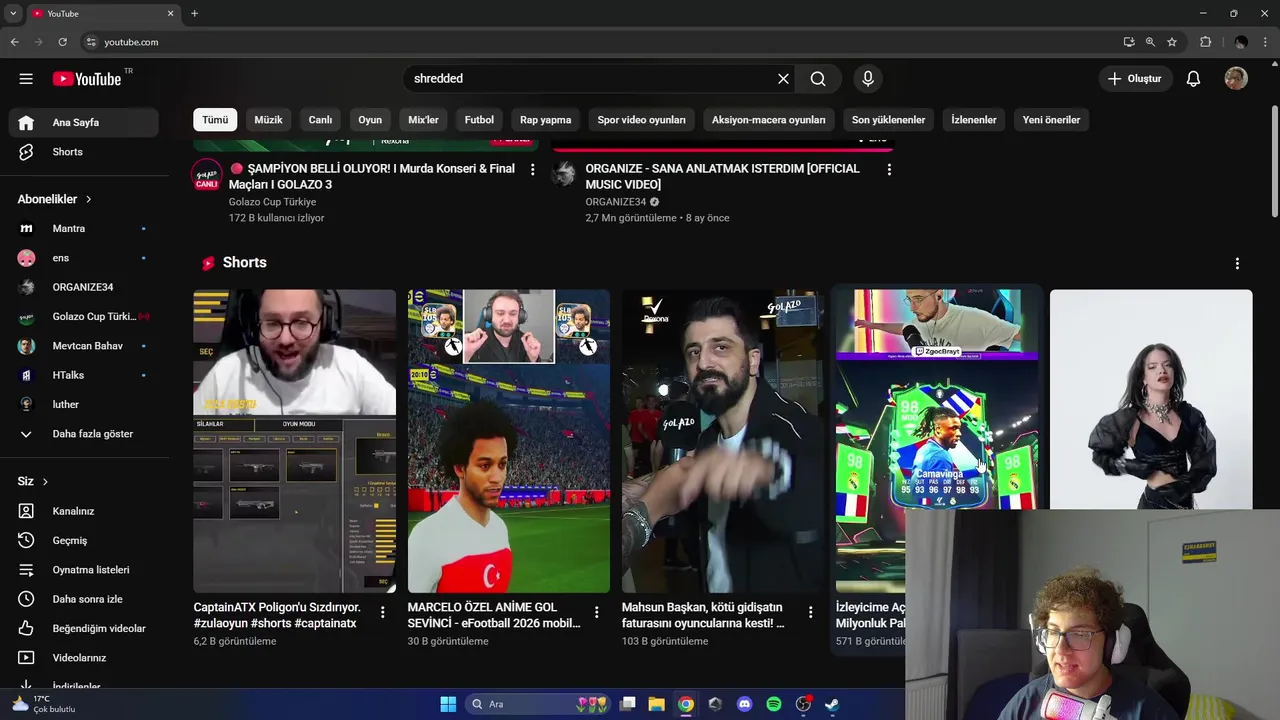
Task: Open Task View from the taskbar
Action: coord(627,704)
